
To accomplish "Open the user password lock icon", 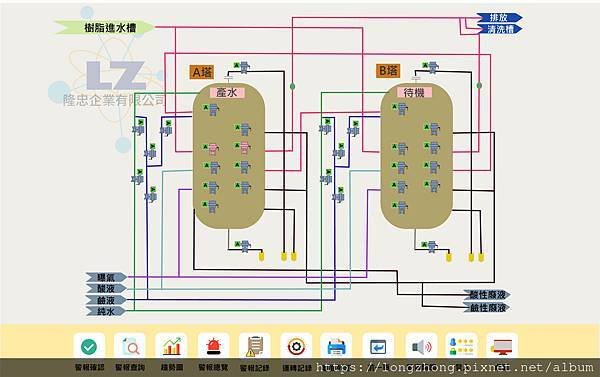I will 461,347.
